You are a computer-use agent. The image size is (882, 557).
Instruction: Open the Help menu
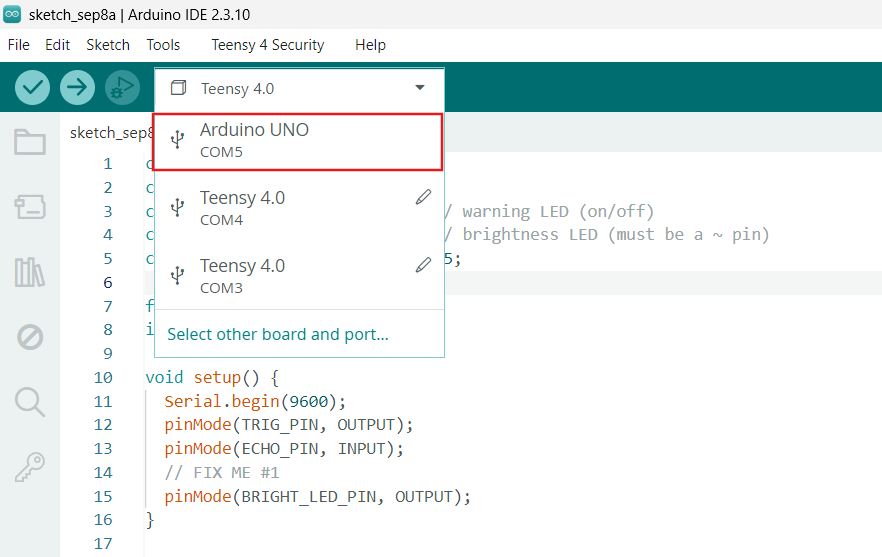(370, 45)
